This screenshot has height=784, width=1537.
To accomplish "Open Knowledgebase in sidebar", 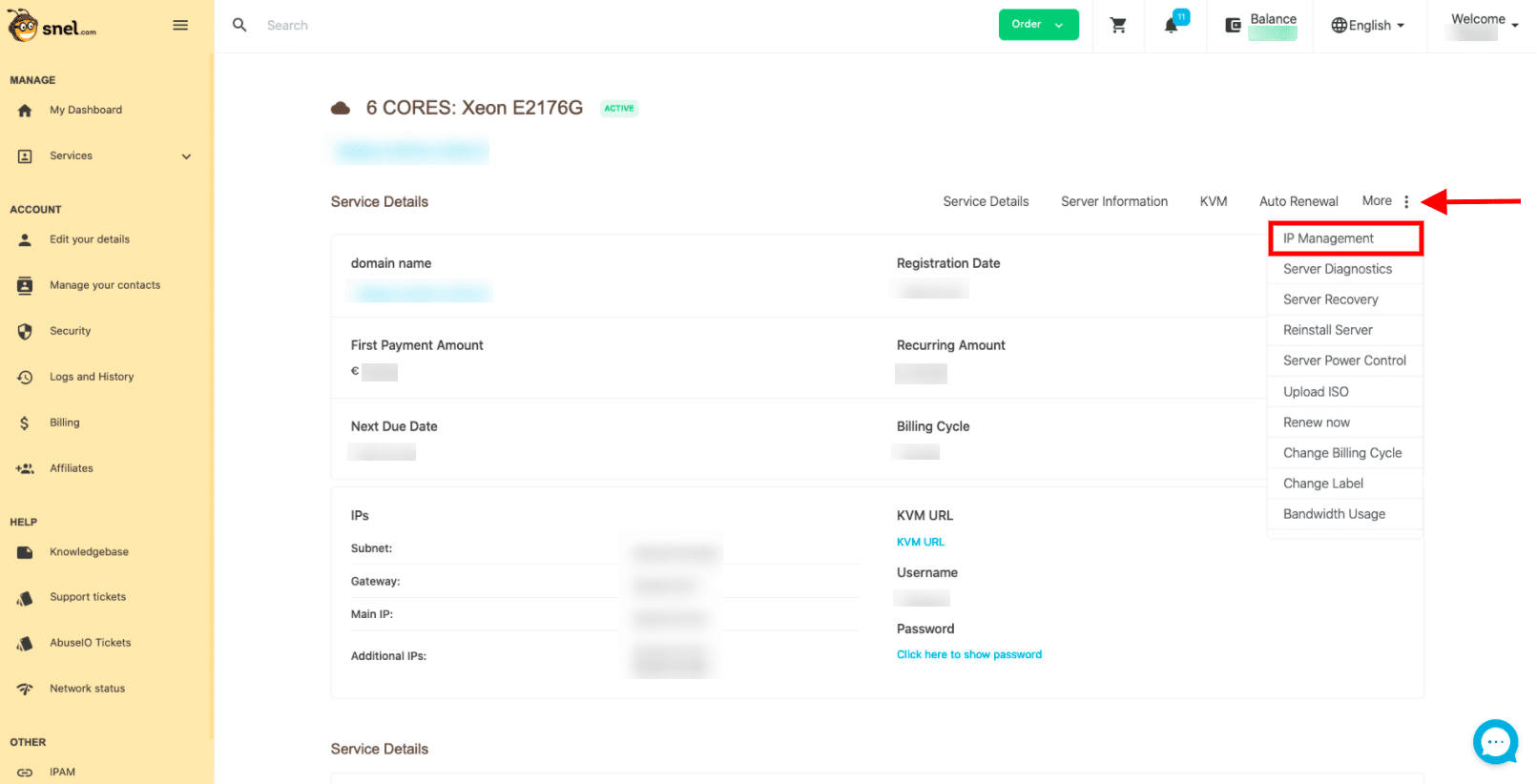I will [89, 552].
